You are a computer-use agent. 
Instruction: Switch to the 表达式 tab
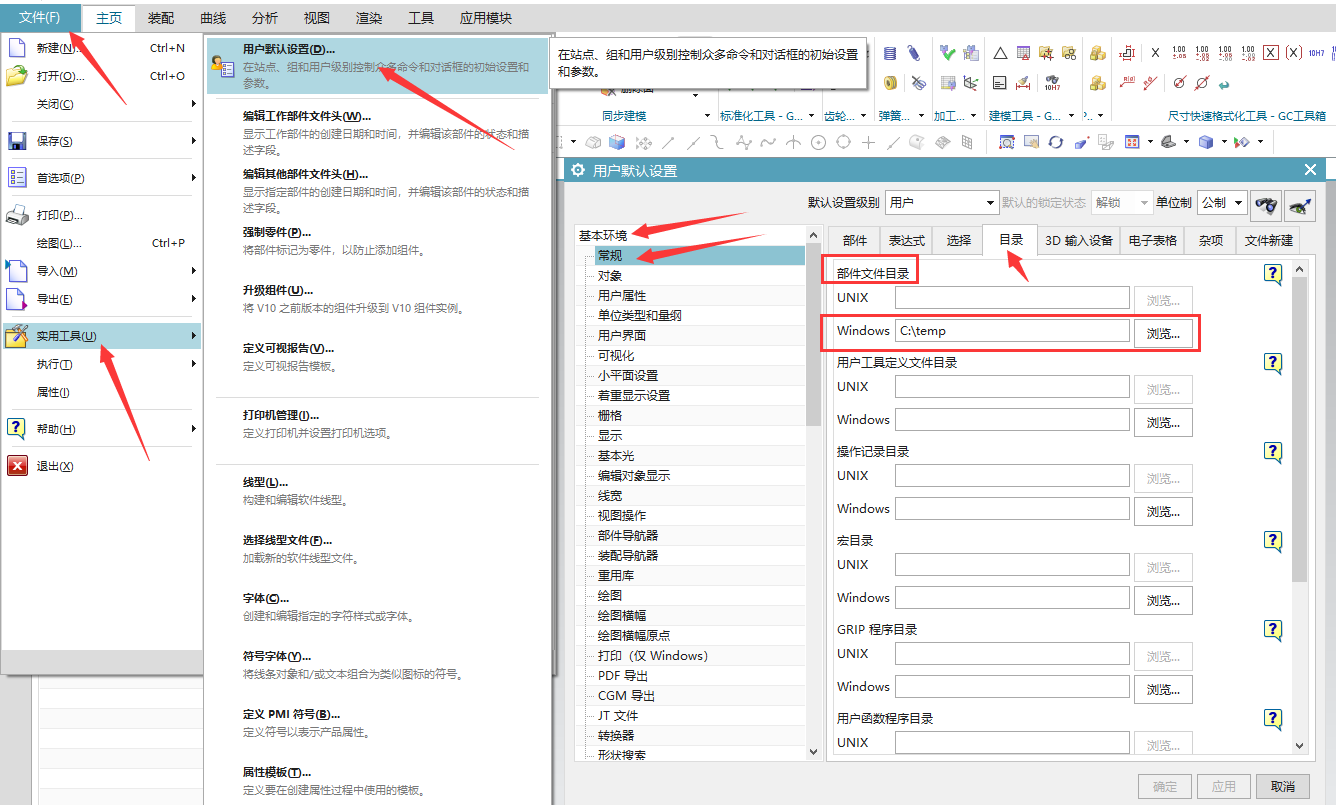coord(906,240)
